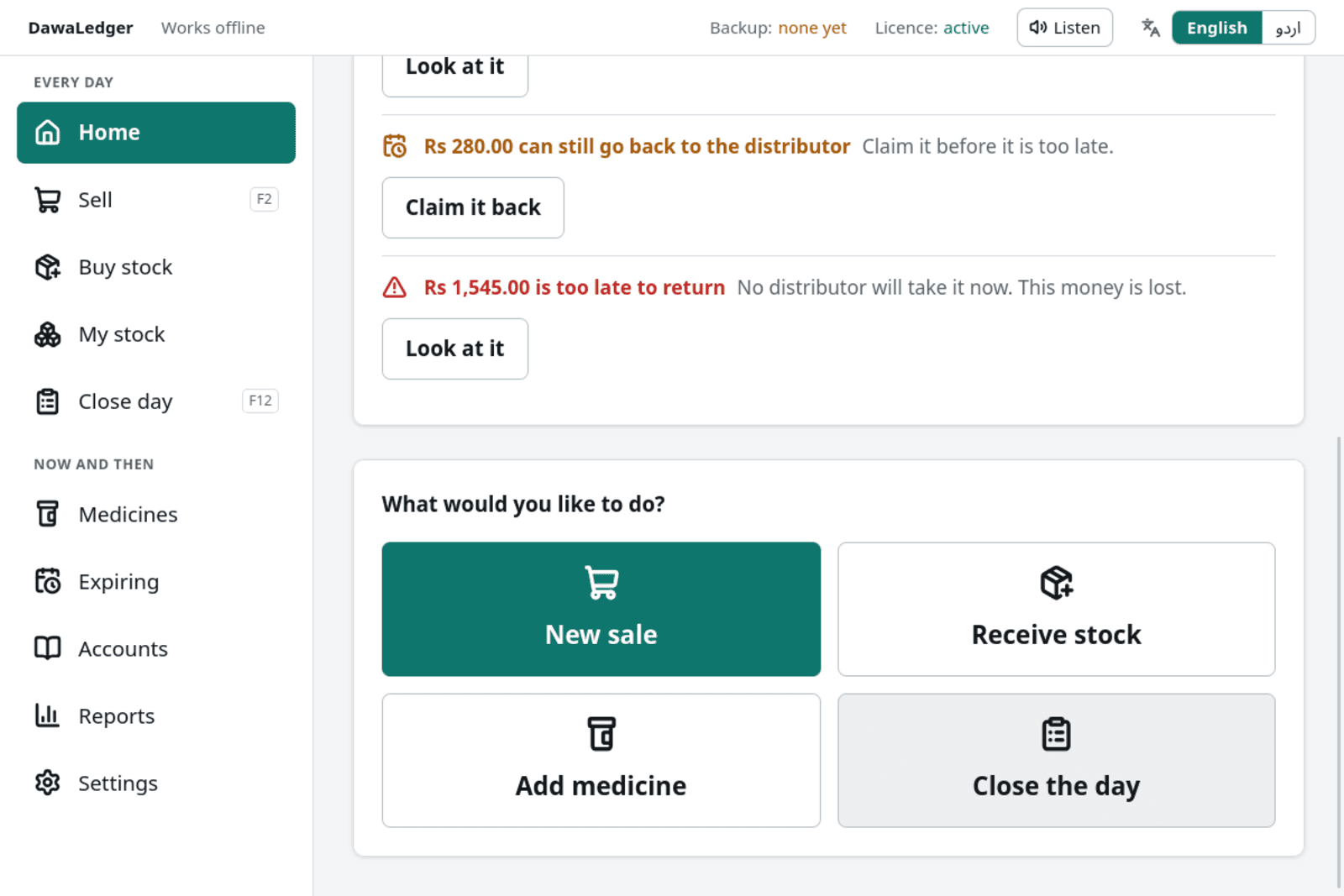Image resolution: width=1344 pixels, height=896 pixels.
Task: Click the Close day clipboard icon
Action: [x=48, y=401]
